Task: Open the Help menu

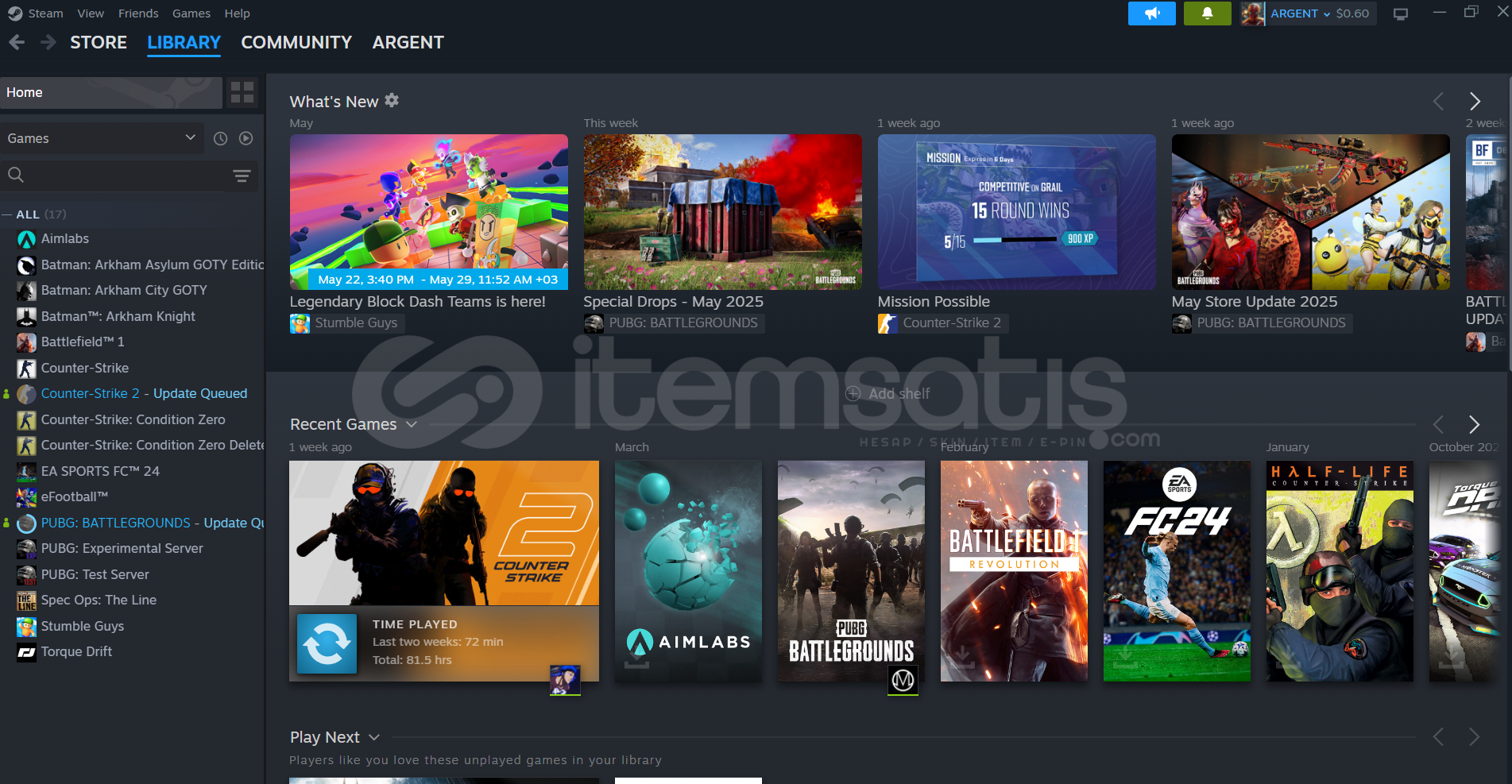Action: coord(237,14)
